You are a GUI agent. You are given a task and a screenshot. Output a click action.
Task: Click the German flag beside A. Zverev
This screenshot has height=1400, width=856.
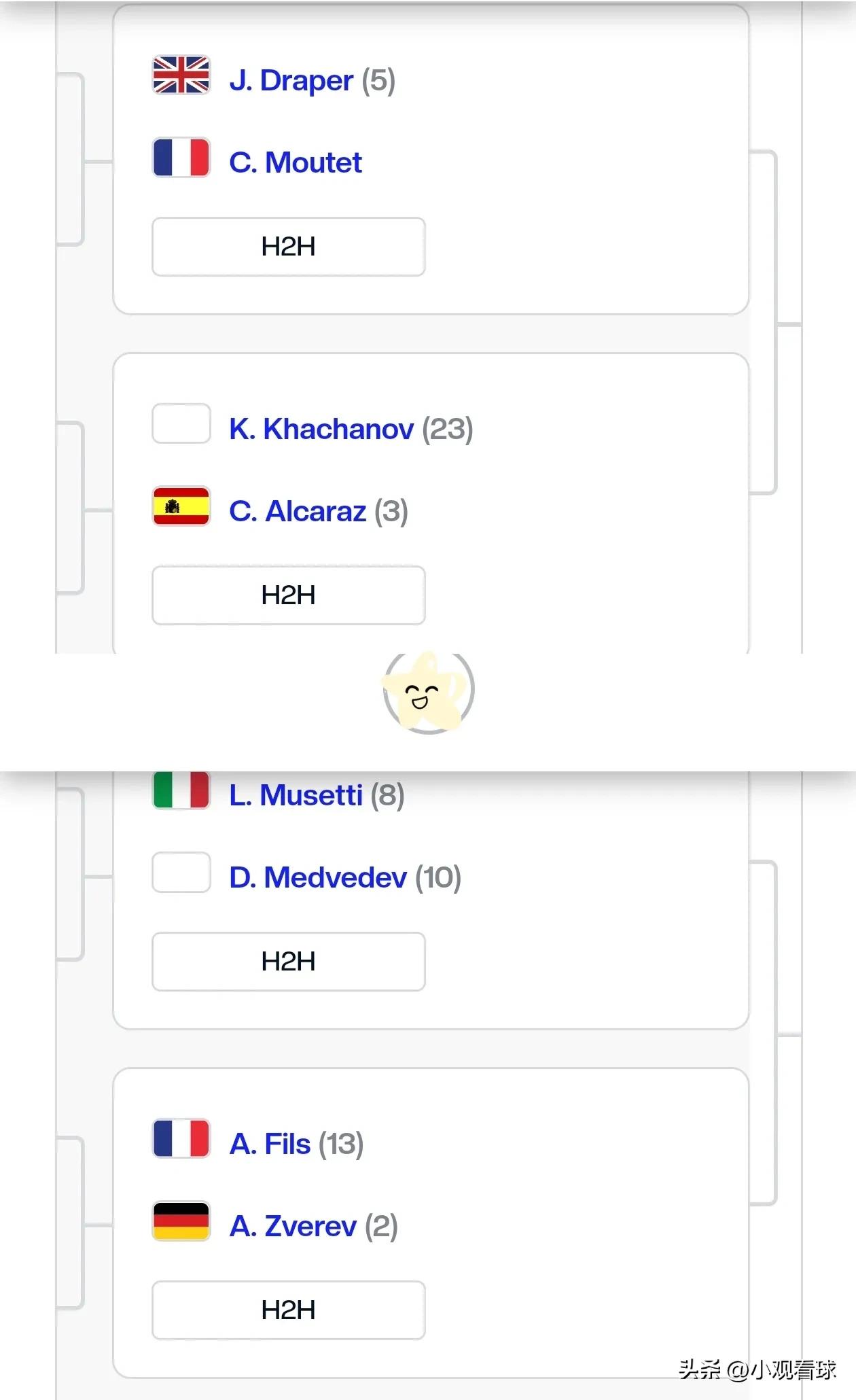(181, 1221)
